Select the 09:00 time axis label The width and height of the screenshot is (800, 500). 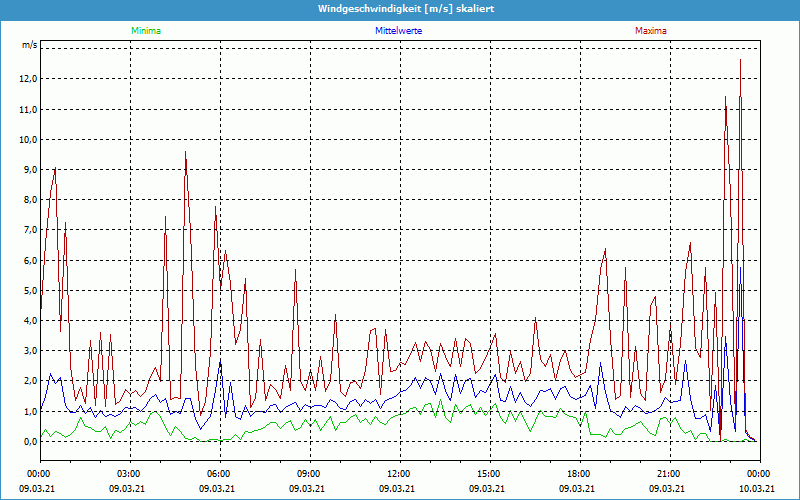pyautogui.click(x=308, y=473)
